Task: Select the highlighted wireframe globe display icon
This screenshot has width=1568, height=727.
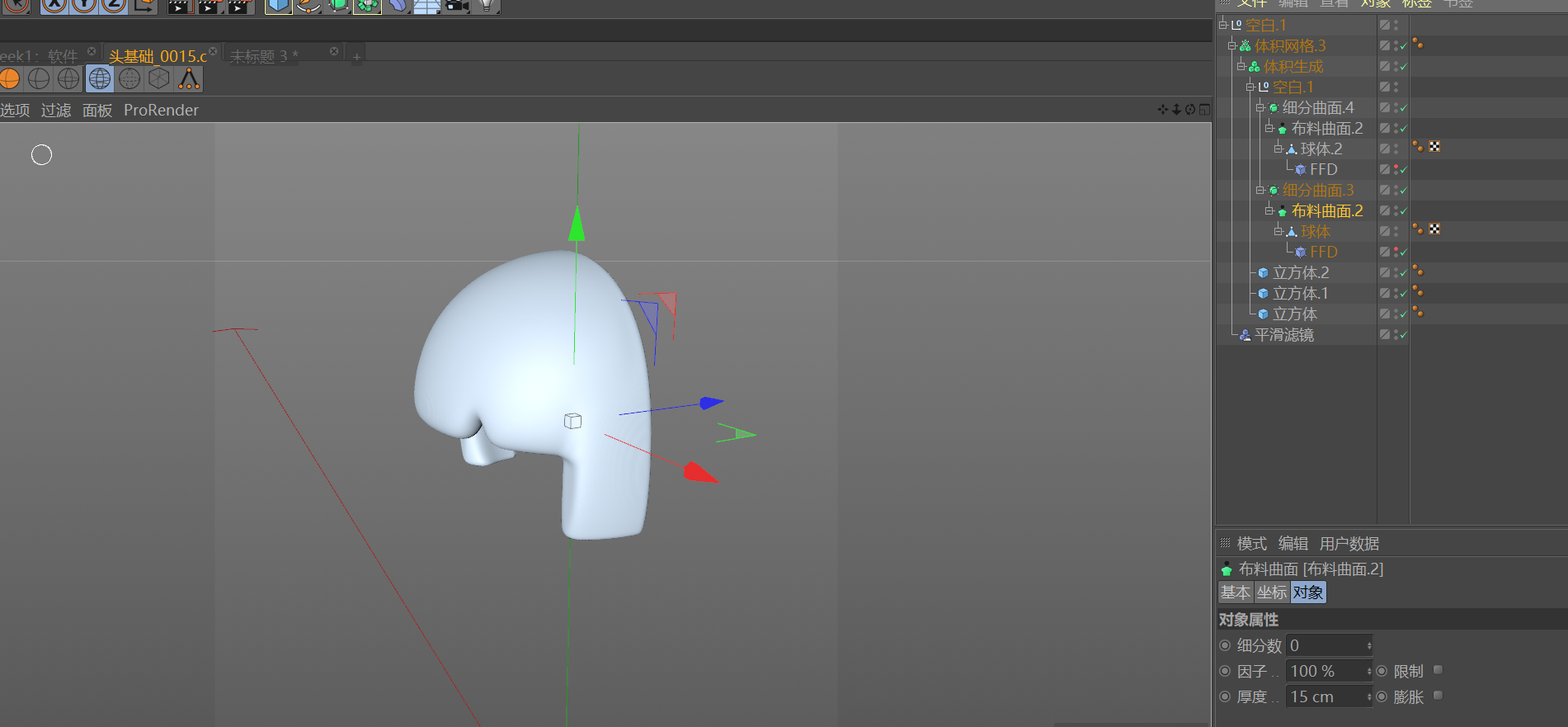Action: 100,78
